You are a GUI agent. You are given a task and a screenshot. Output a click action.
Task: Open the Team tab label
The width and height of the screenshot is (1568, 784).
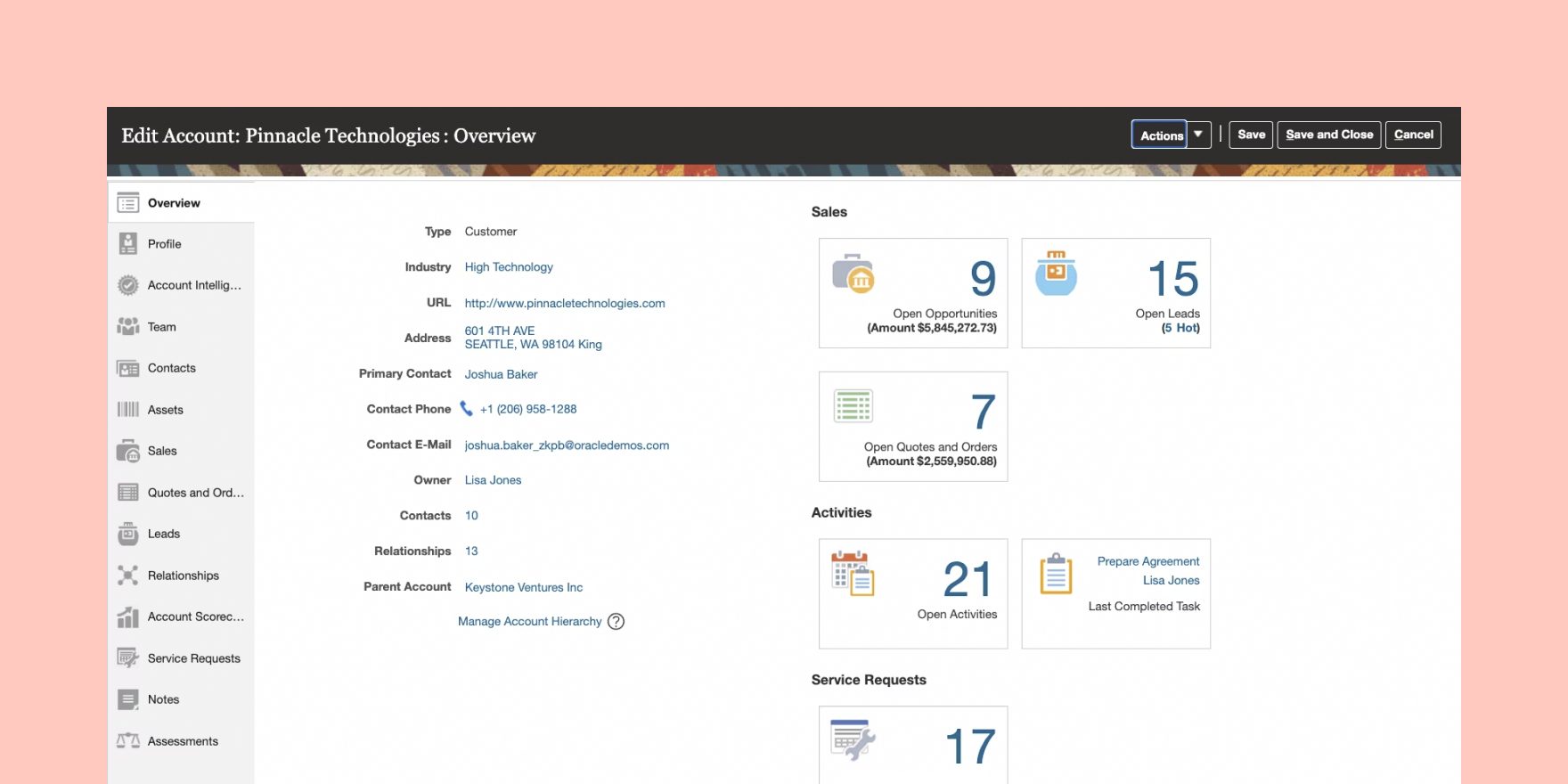click(x=162, y=327)
